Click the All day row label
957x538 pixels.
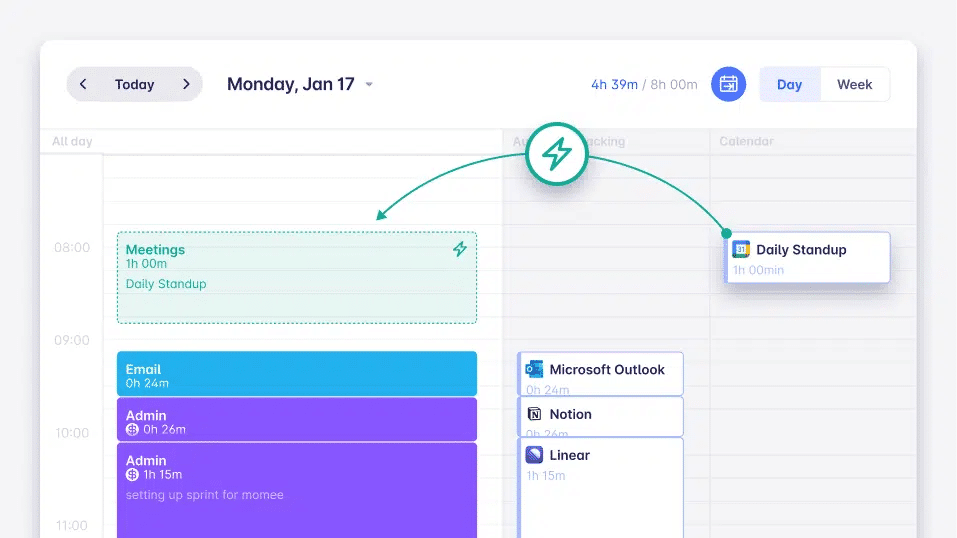(x=72, y=141)
